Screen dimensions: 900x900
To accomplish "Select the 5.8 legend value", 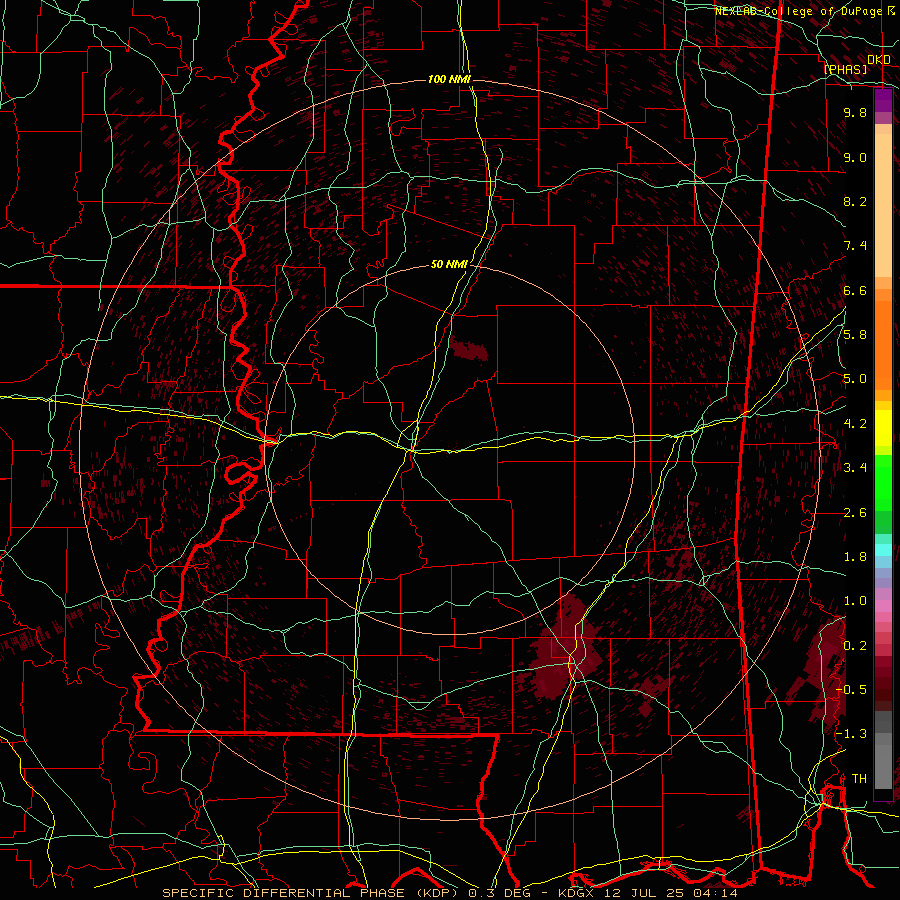I will point(855,335).
